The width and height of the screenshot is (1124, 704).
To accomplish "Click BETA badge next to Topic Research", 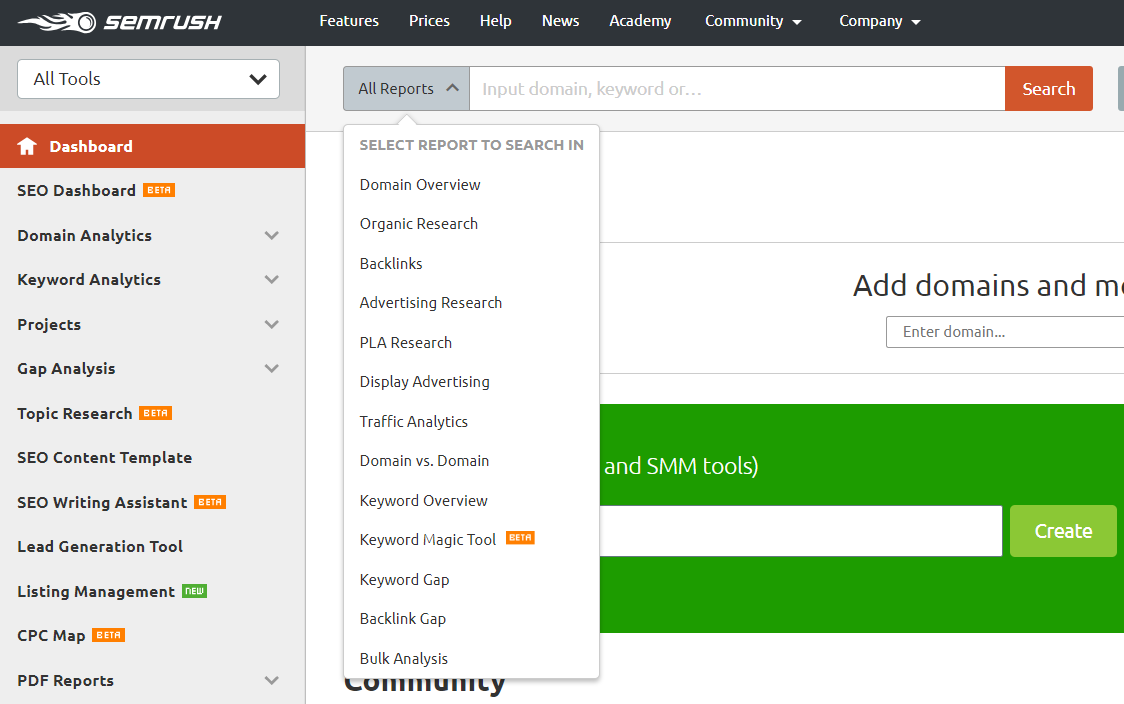I will (x=156, y=413).
